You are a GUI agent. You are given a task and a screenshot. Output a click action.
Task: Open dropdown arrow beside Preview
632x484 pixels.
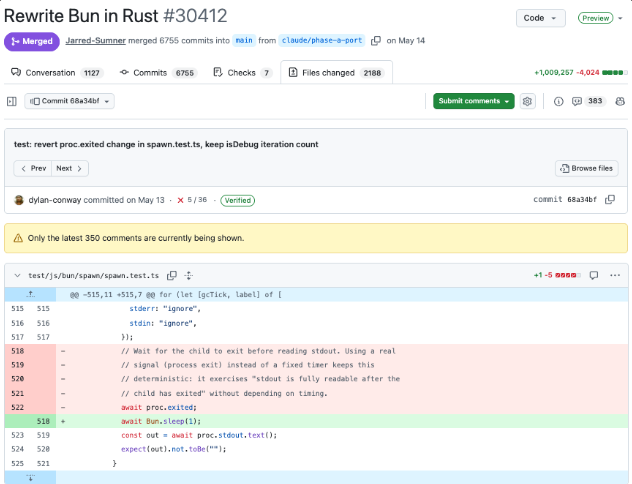(x=620, y=18)
